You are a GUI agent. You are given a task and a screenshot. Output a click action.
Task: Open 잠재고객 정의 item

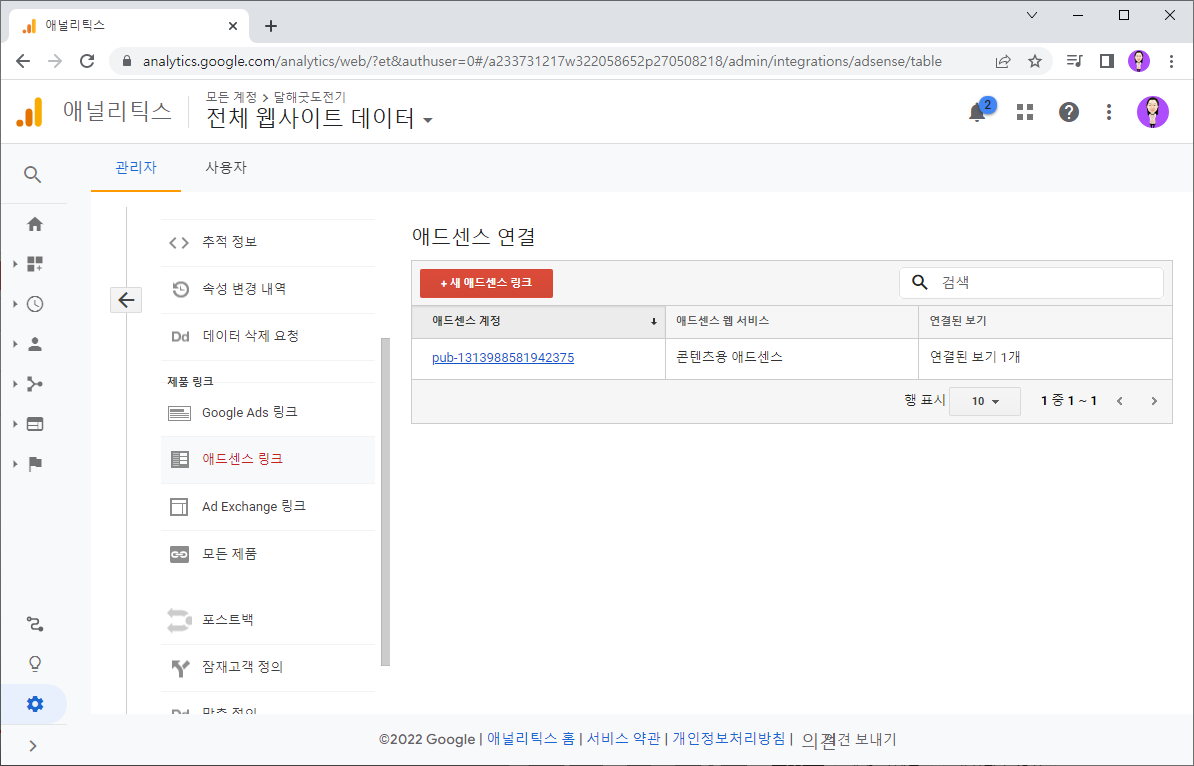pos(268,667)
